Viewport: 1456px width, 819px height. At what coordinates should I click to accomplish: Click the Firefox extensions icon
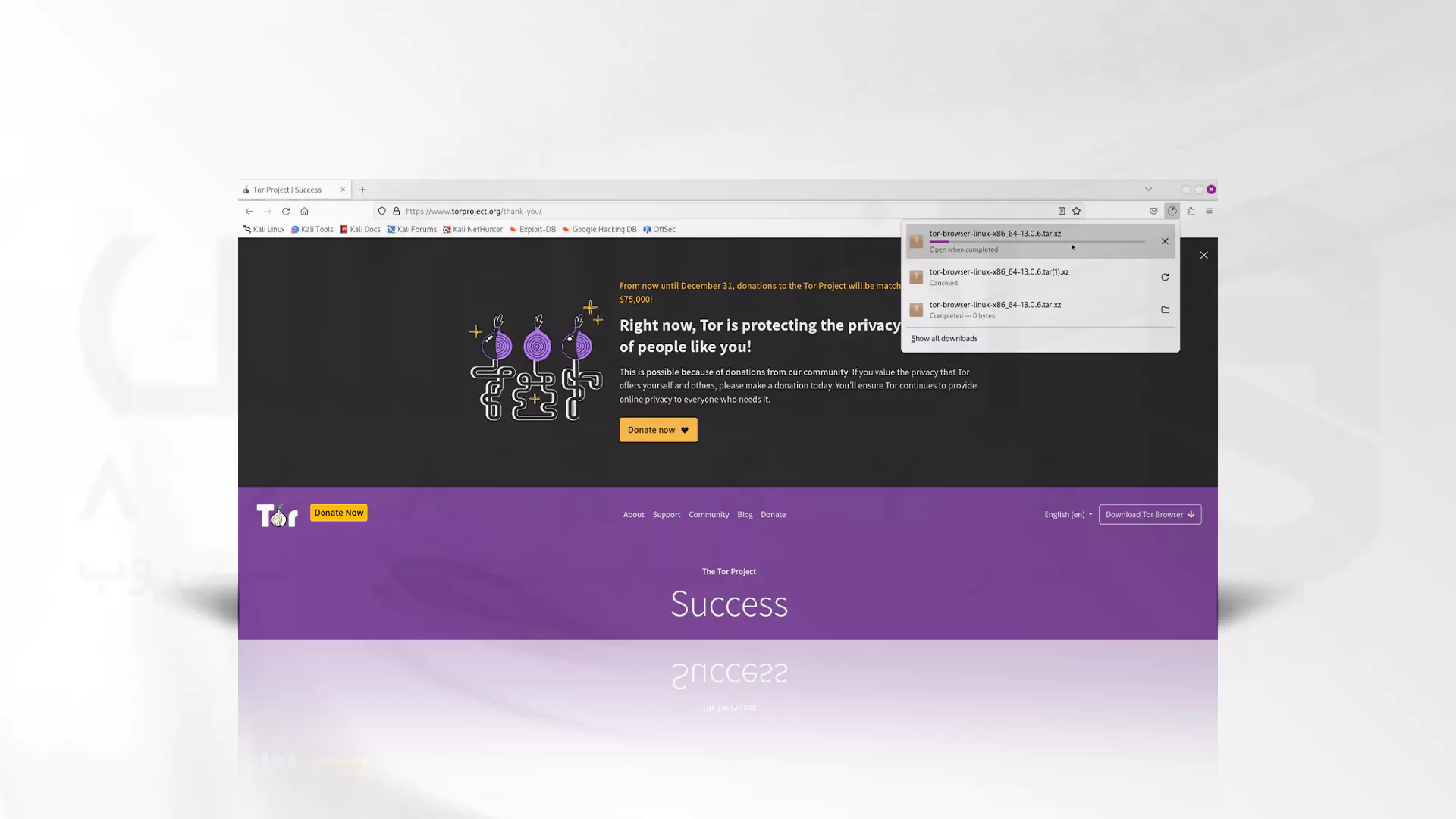click(x=1191, y=211)
